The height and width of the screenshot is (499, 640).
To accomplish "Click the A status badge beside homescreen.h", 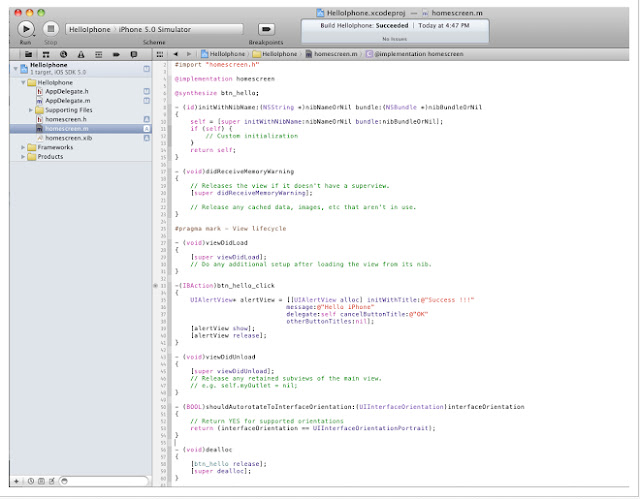I will (147, 120).
